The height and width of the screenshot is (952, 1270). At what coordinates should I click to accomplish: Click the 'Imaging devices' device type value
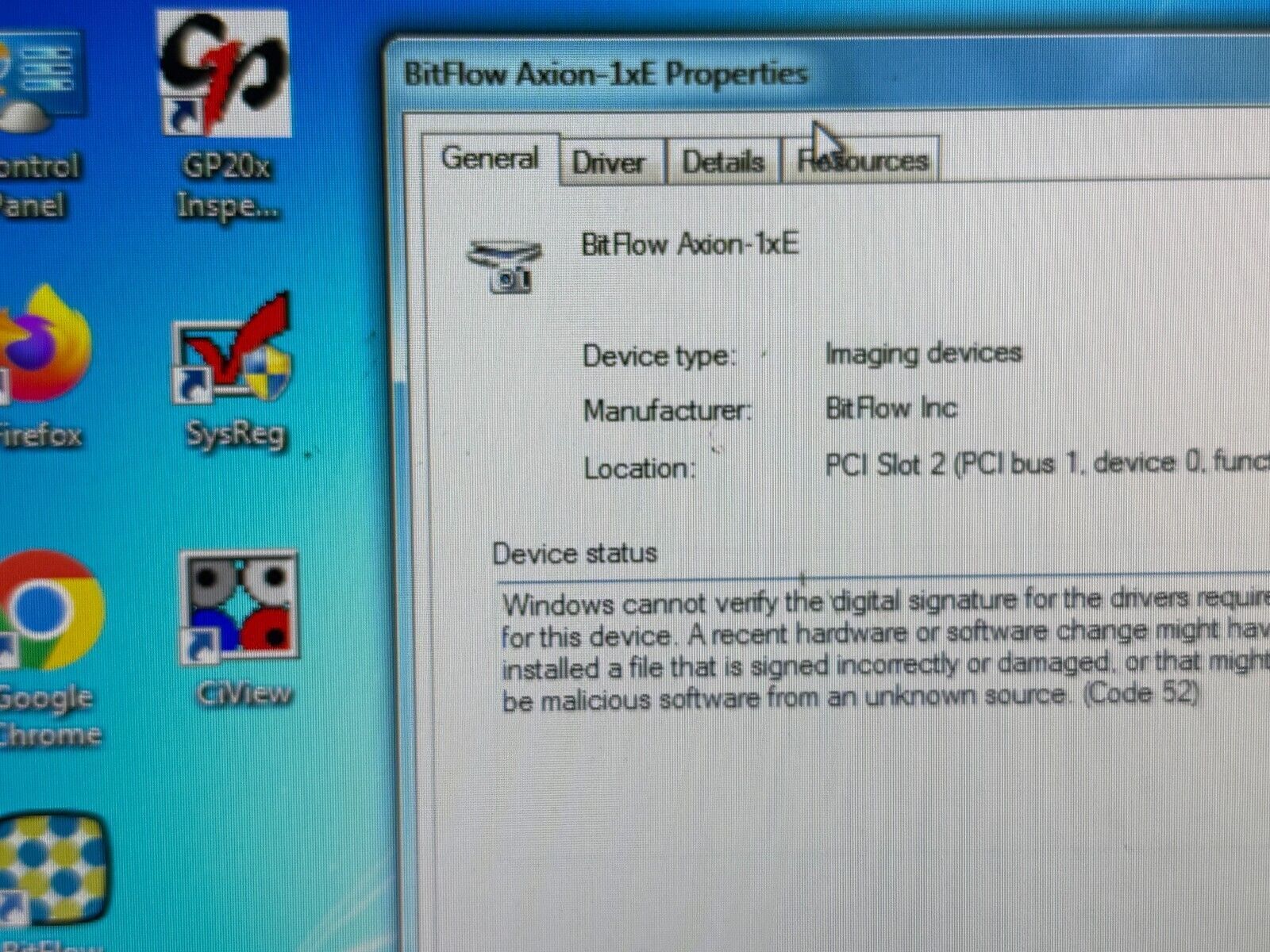click(x=923, y=353)
